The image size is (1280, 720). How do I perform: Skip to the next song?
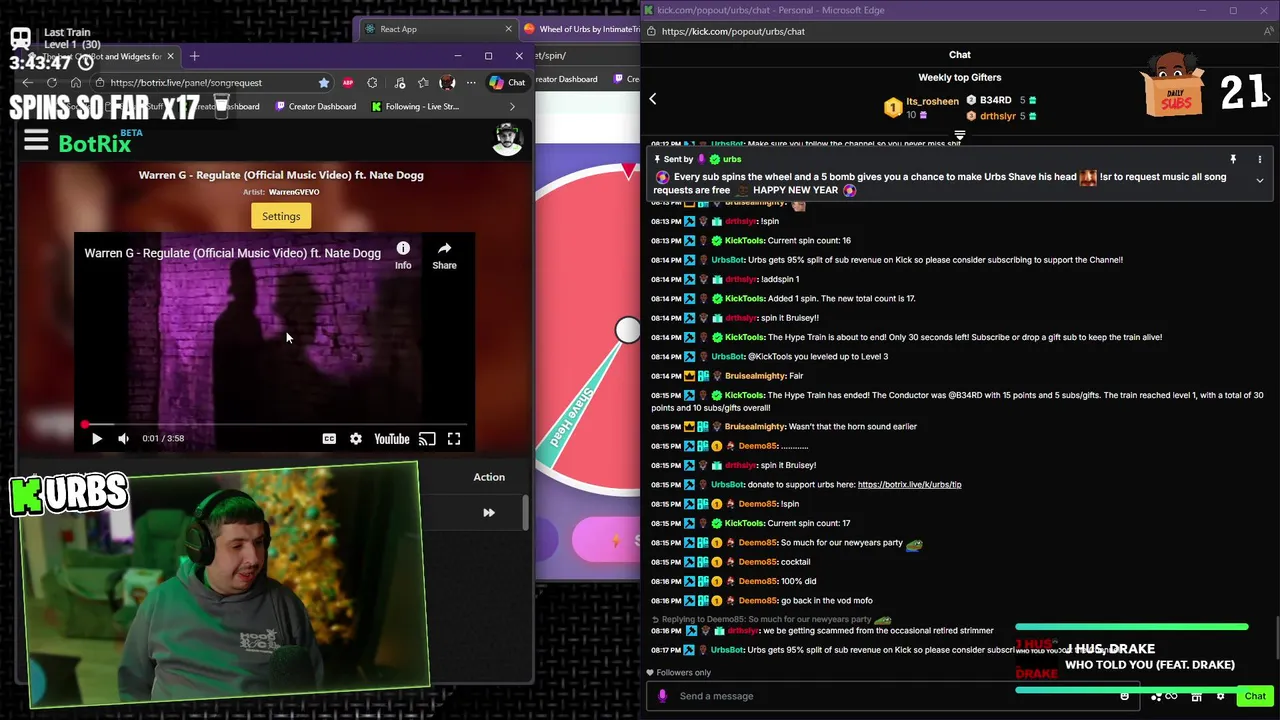tap(489, 513)
